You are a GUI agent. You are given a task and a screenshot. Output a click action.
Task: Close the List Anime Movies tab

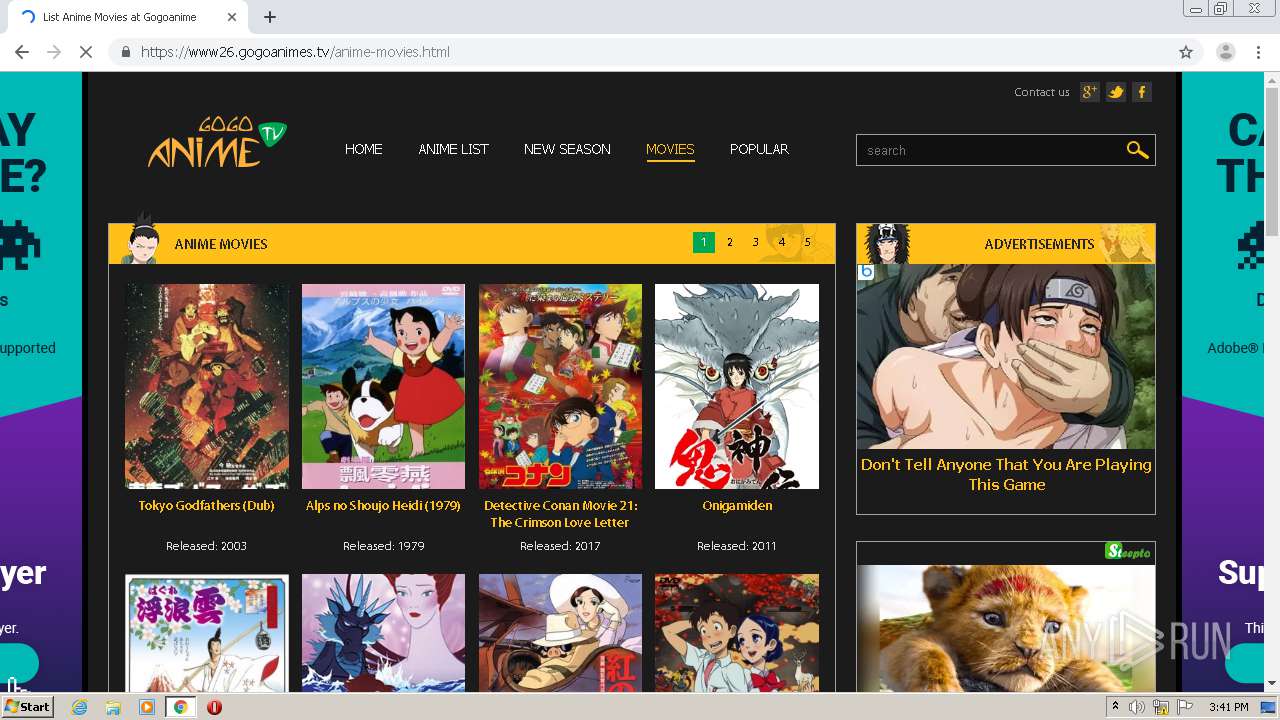(232, 17)
